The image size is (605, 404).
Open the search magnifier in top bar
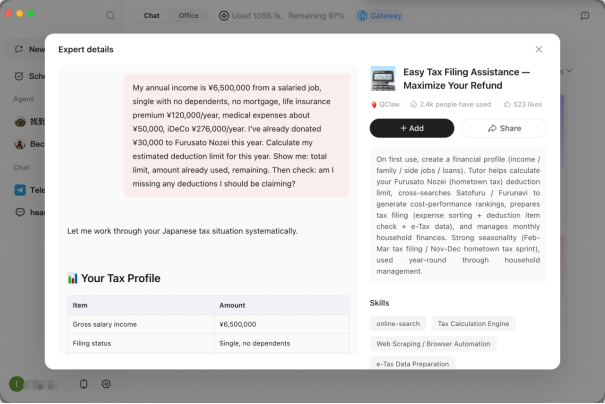click(110, 16)
